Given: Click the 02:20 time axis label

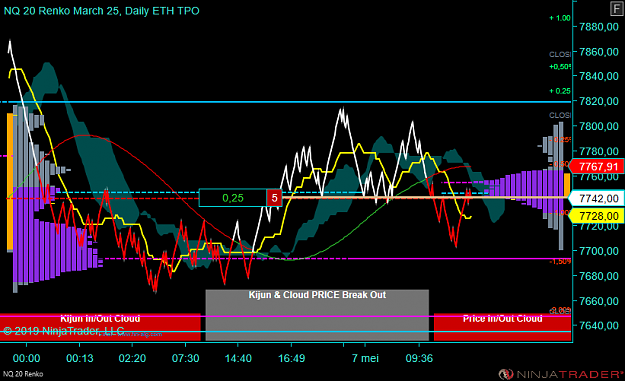Looking at the screenshot, I should (x=132, y=358).
